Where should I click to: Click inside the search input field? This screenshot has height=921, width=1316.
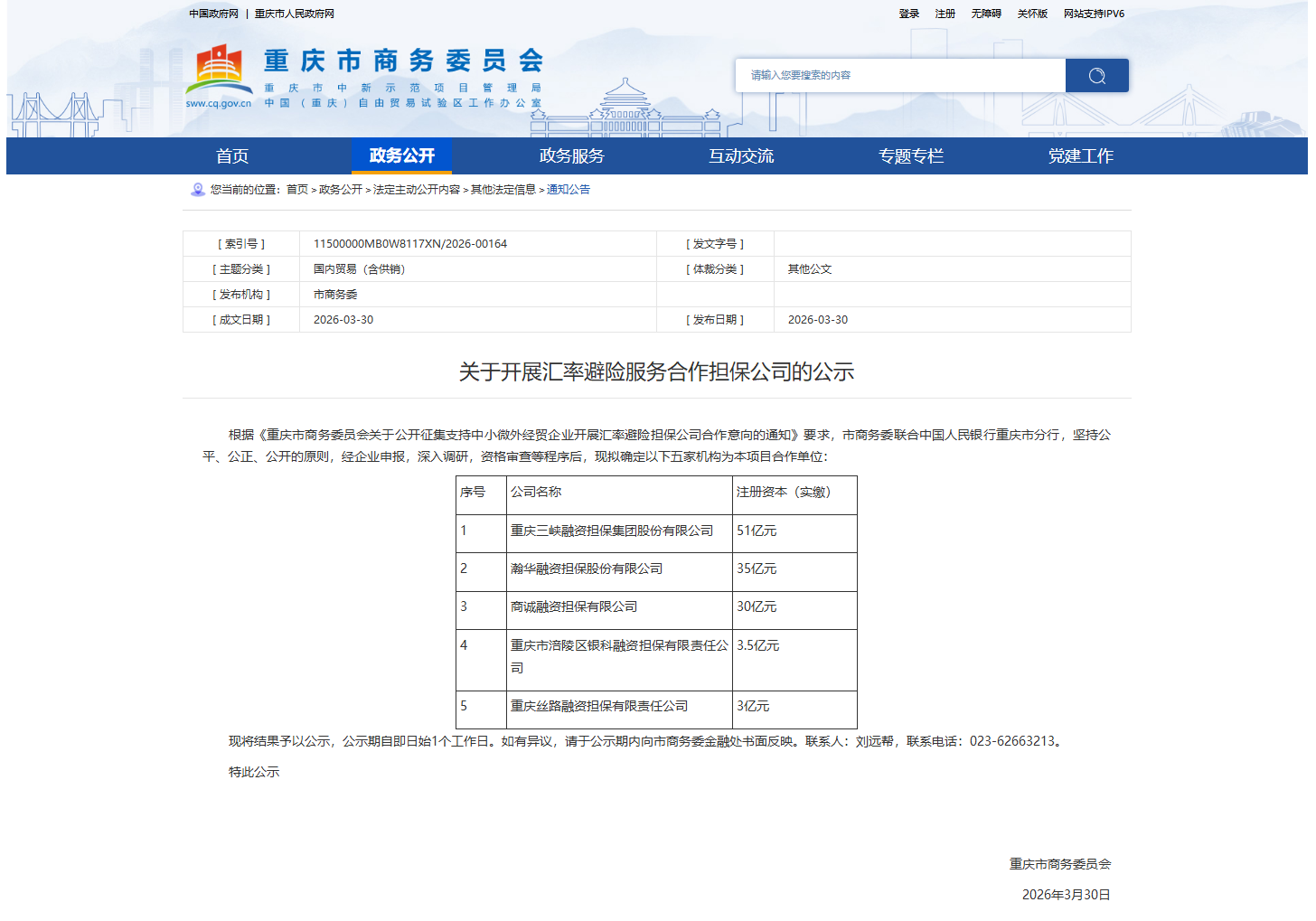[899, 75]
